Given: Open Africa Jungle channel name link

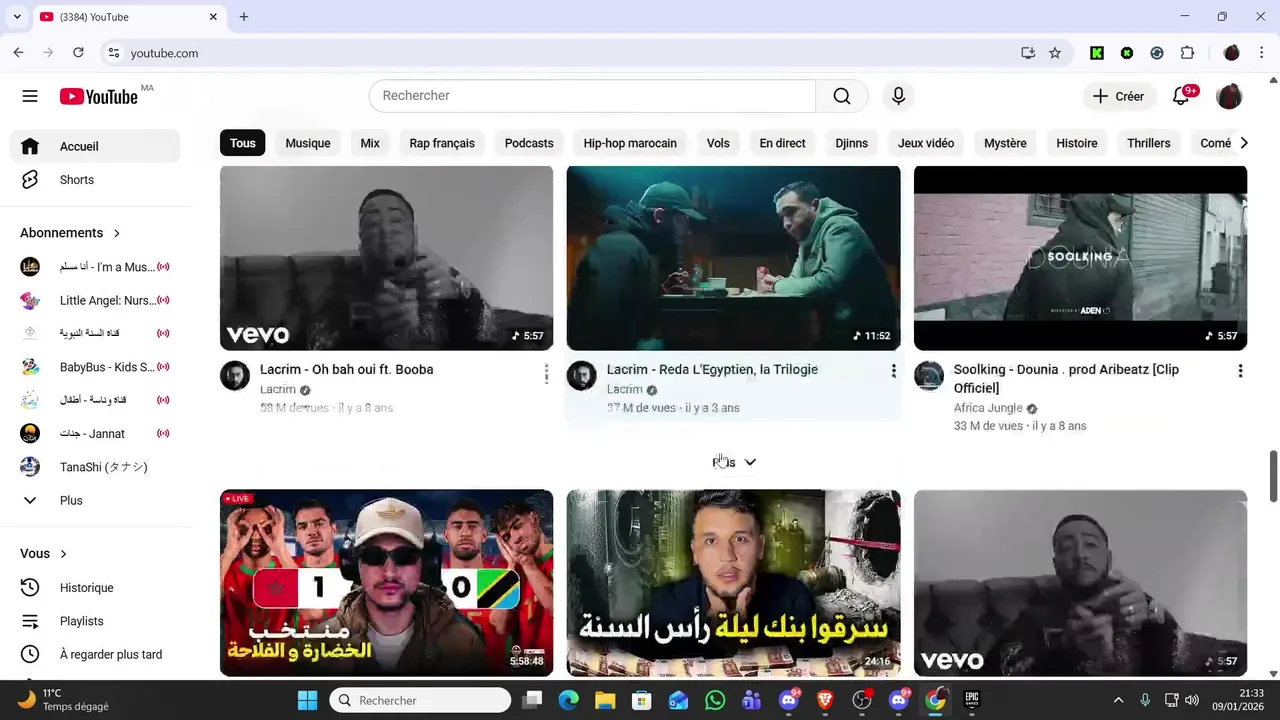Looking at the screenshot, I should 988,408.
